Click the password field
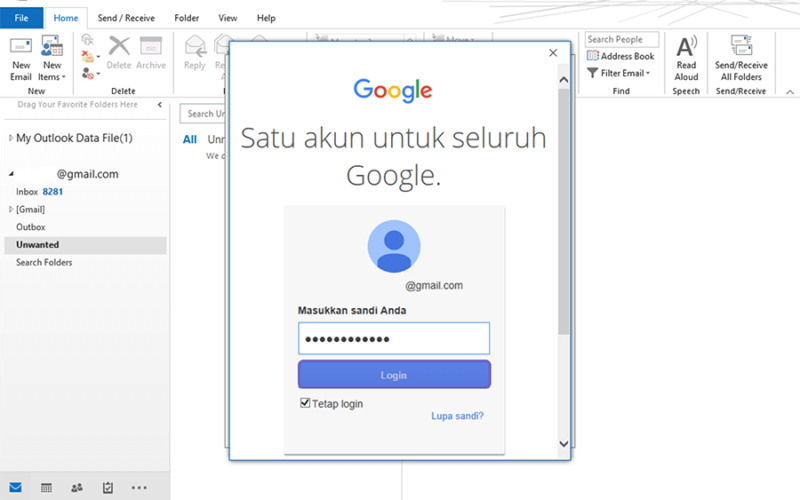The image size is (800, 500). point(394,338)
